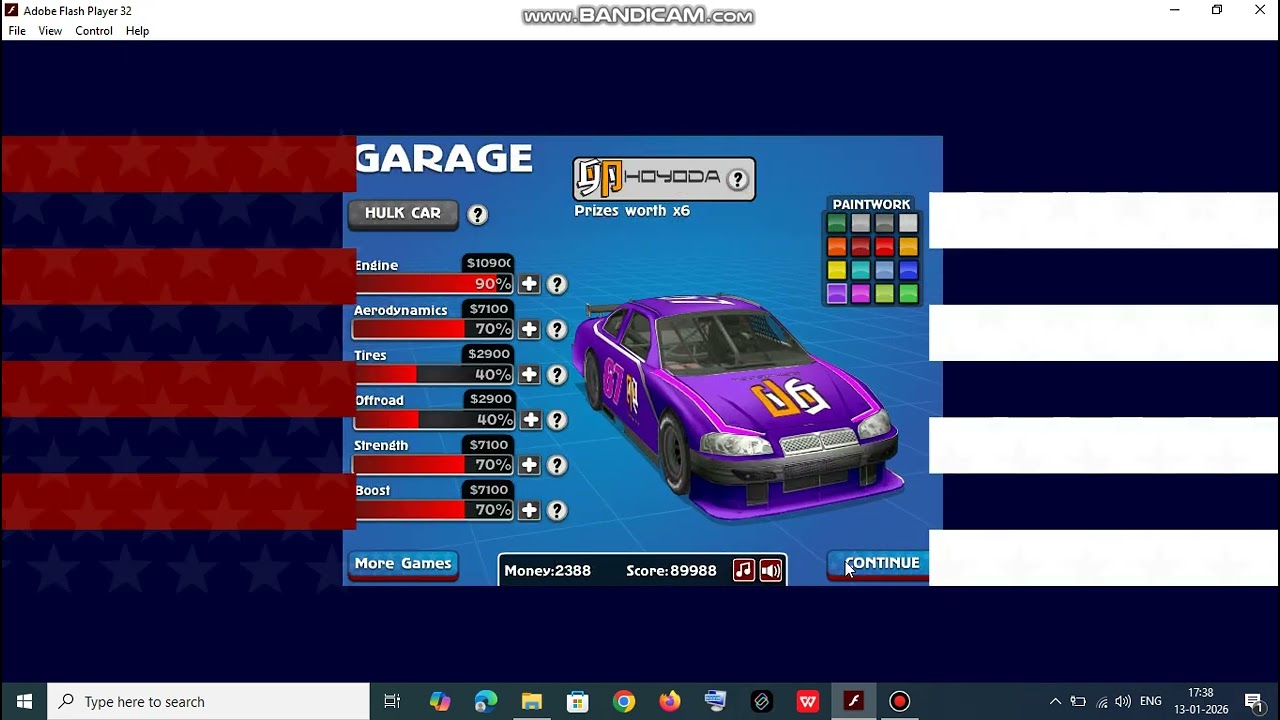Open the File menu
The height and width of the screenshot is (720, 1280).
(x=17, y=31)
